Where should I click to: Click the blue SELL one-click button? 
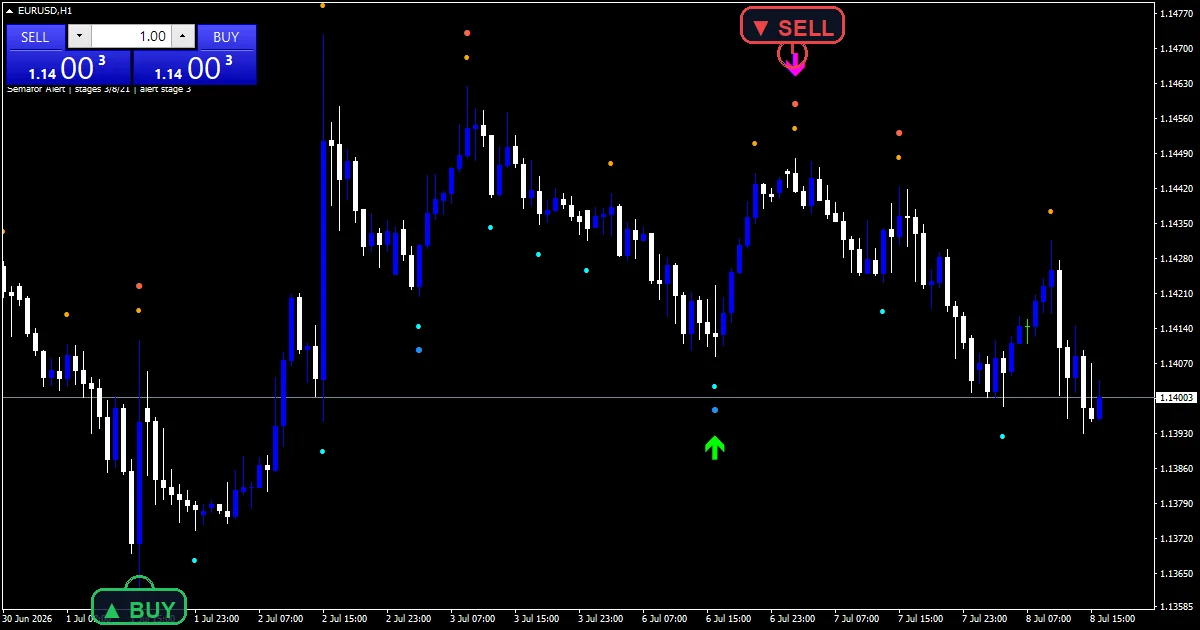point(35,37)
